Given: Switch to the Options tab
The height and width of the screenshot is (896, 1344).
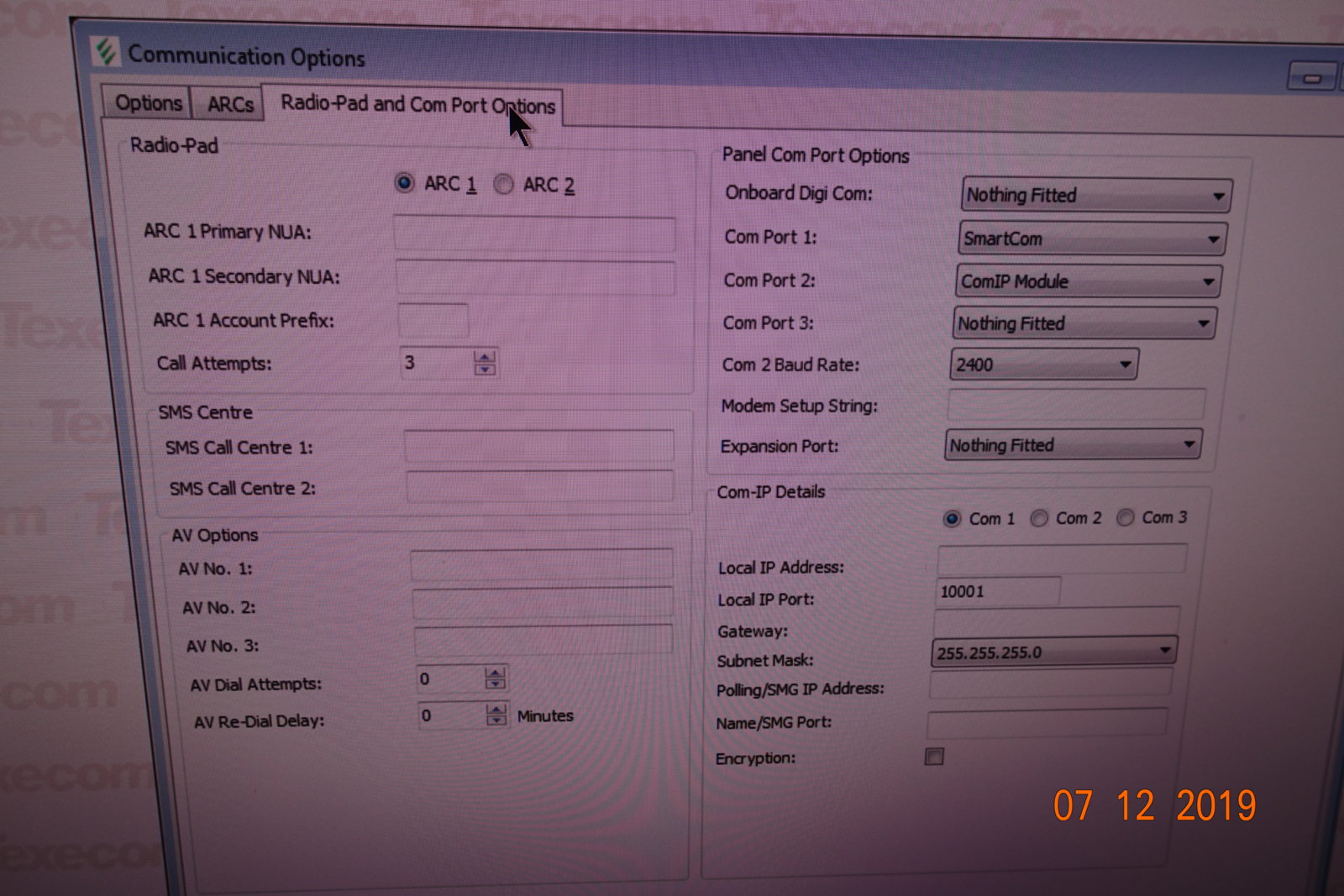Looking at the screenshot, I should point(148,103).
